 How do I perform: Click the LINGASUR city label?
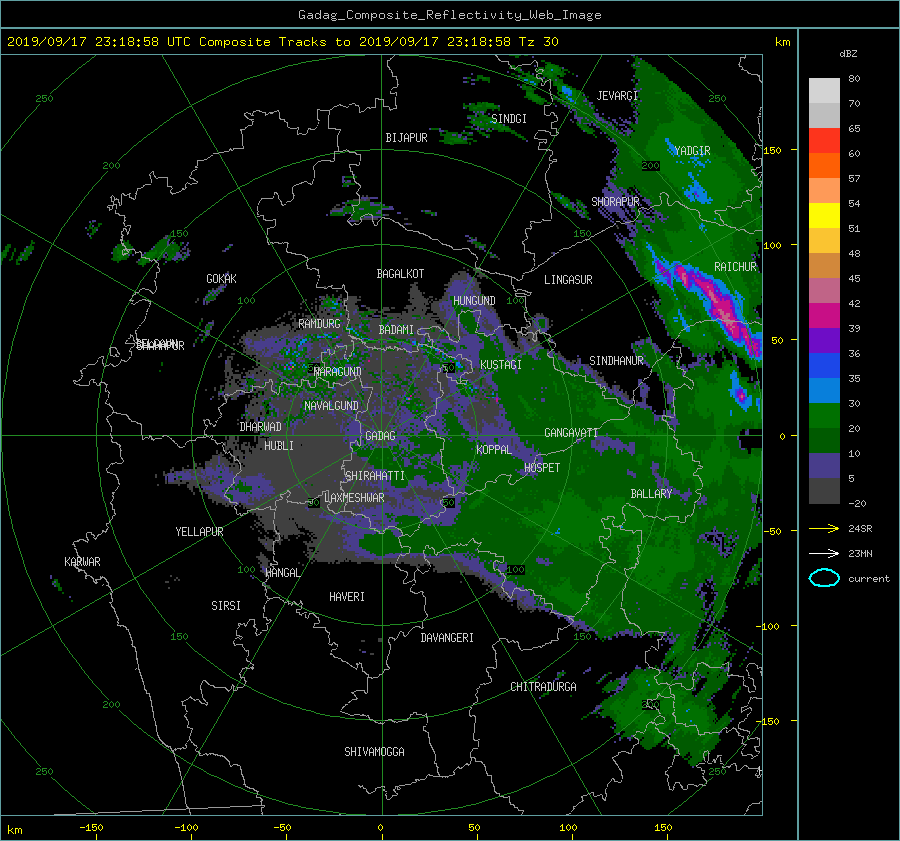point(568,280)
